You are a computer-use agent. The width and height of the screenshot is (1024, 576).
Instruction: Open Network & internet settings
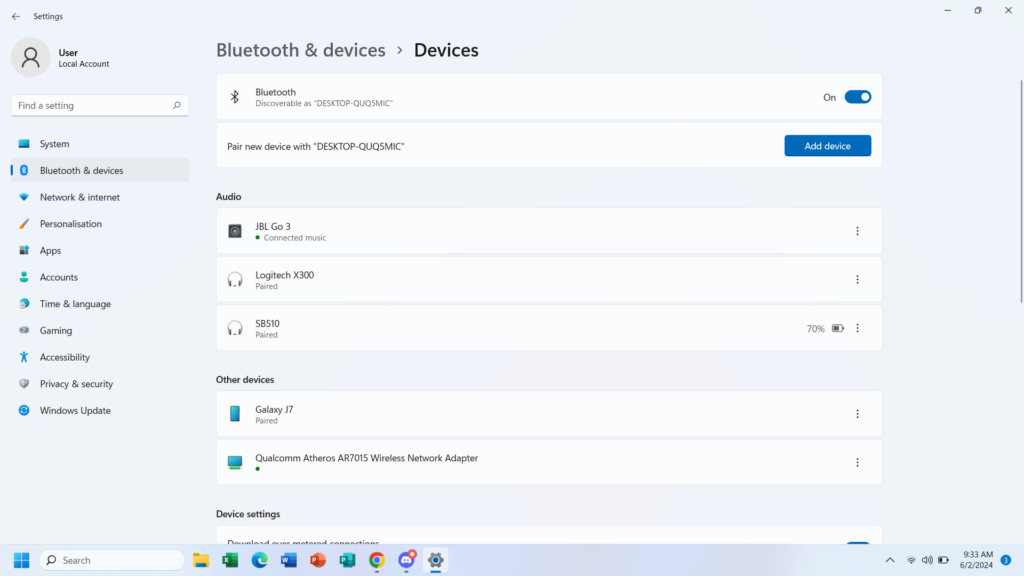point(79,197)
